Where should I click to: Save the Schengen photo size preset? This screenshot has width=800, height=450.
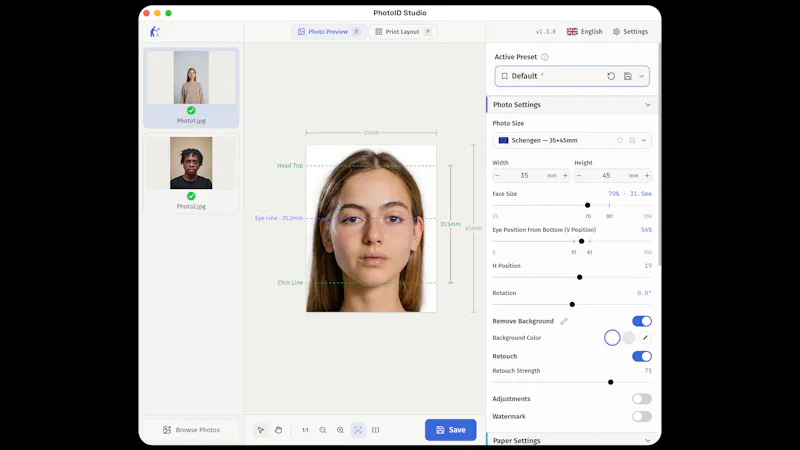pos(632,140)
